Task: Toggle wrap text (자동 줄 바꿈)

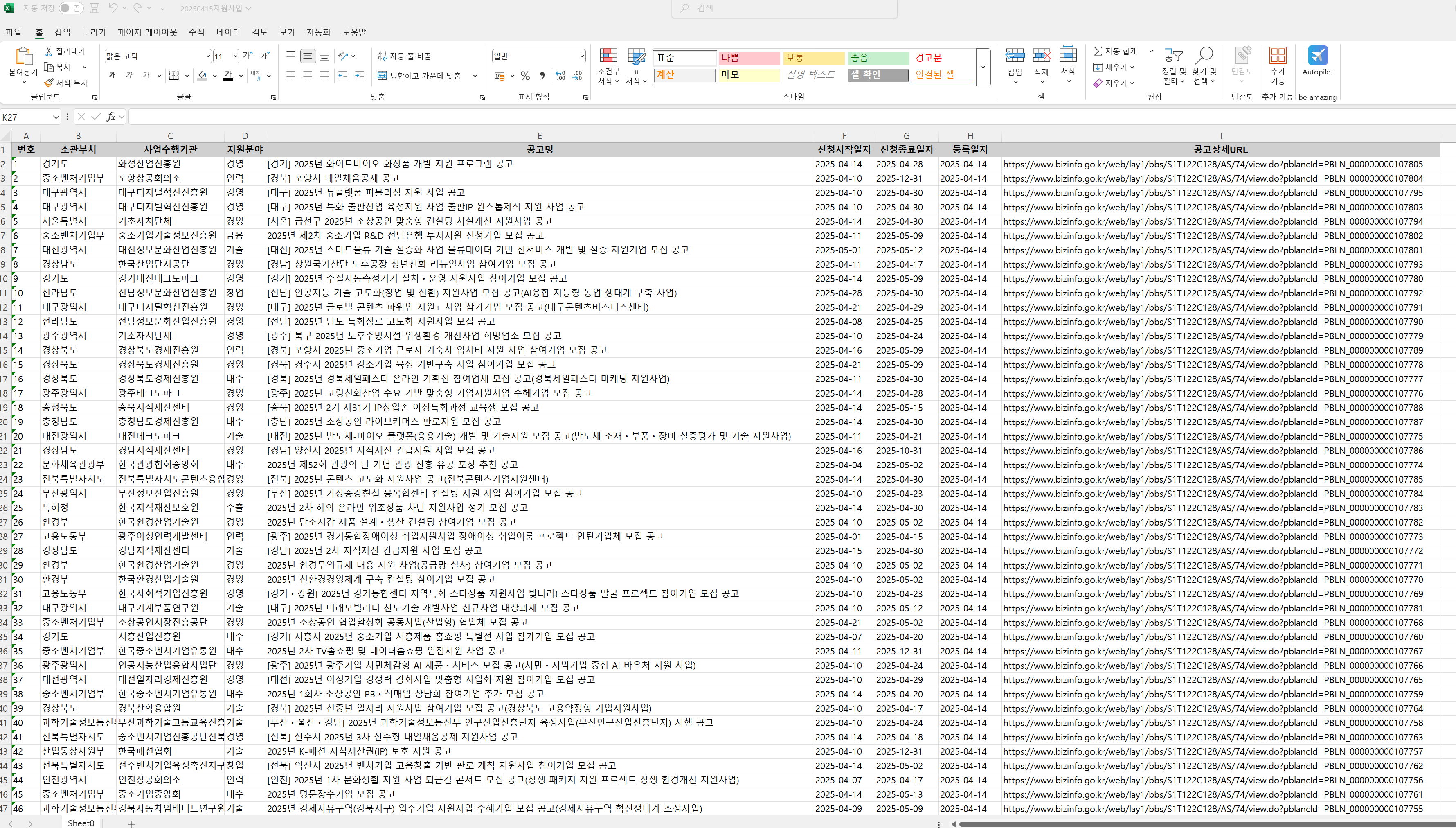Action: (x=405, y=56)
